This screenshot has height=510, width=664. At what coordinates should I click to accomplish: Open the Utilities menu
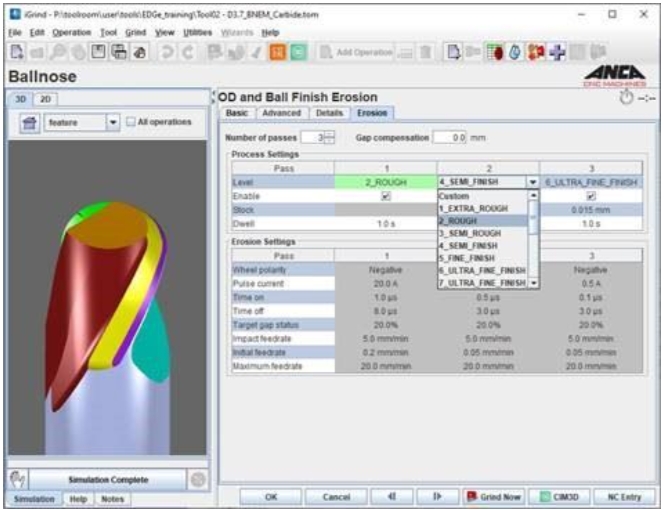[198, 33]
